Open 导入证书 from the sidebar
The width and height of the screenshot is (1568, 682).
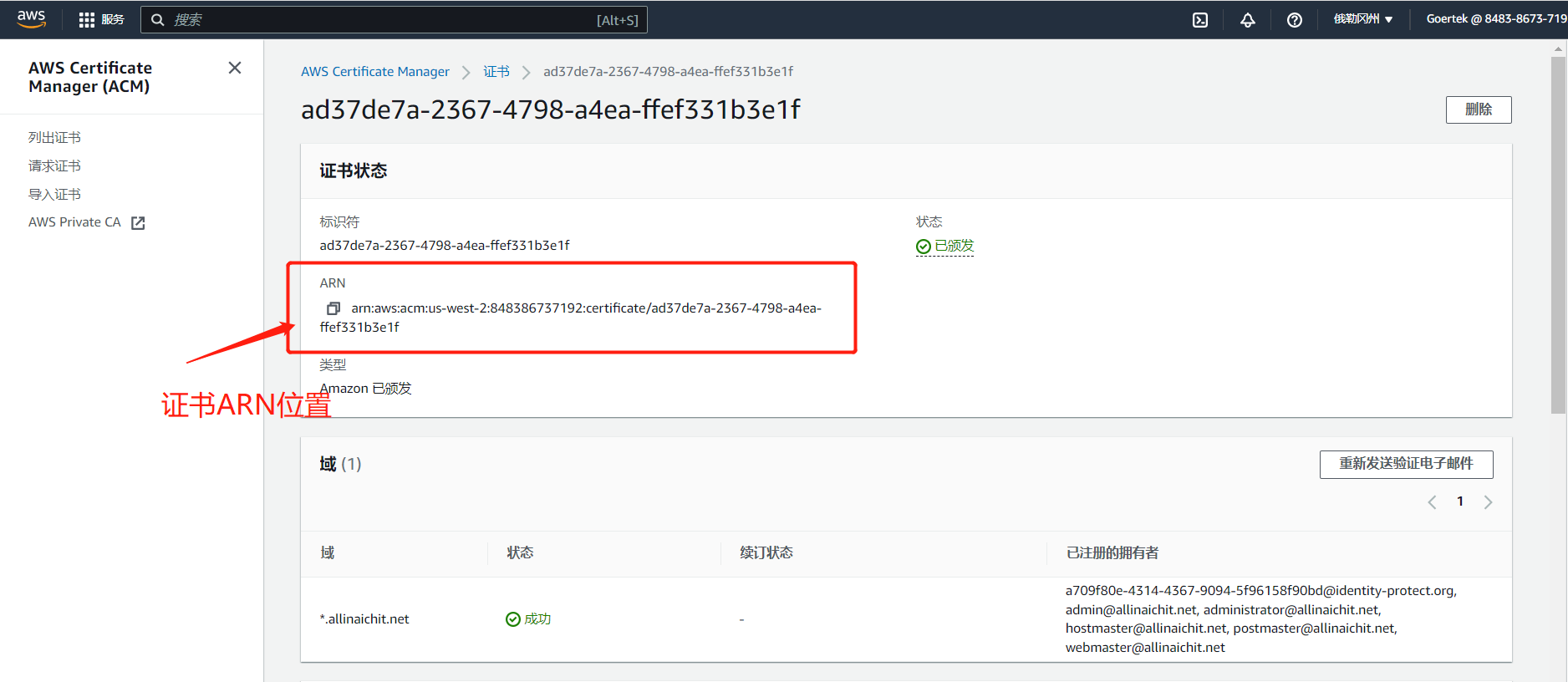tap(54, 194)
